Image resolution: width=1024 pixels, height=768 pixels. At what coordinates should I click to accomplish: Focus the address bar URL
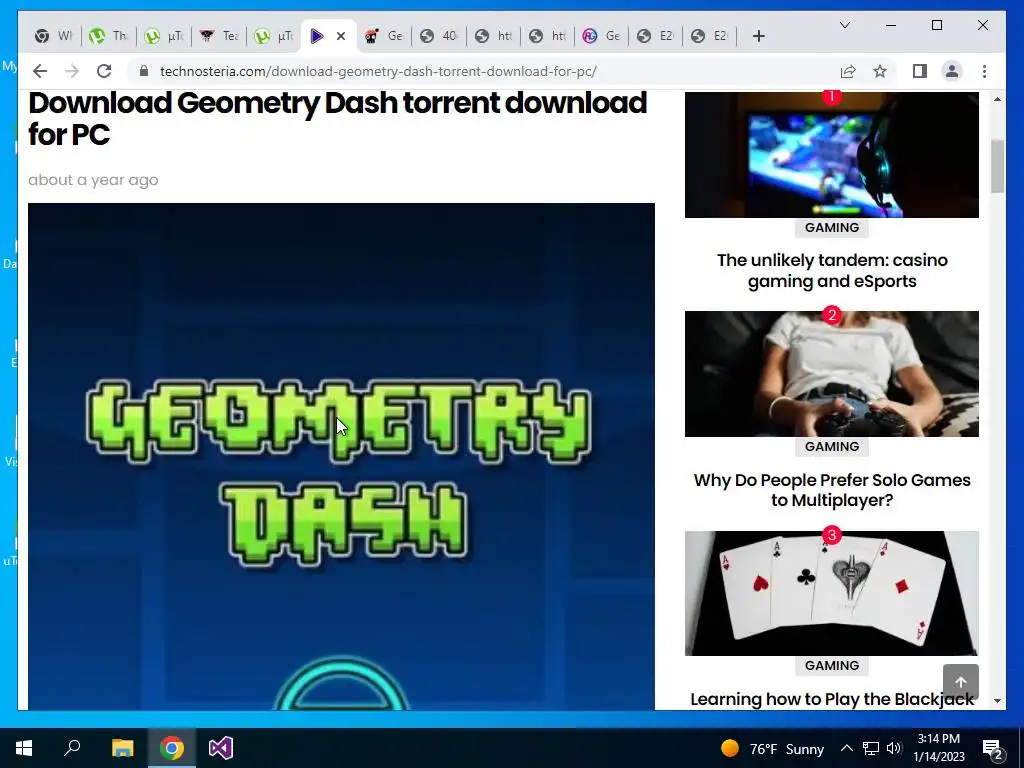[x=378, y=71]
